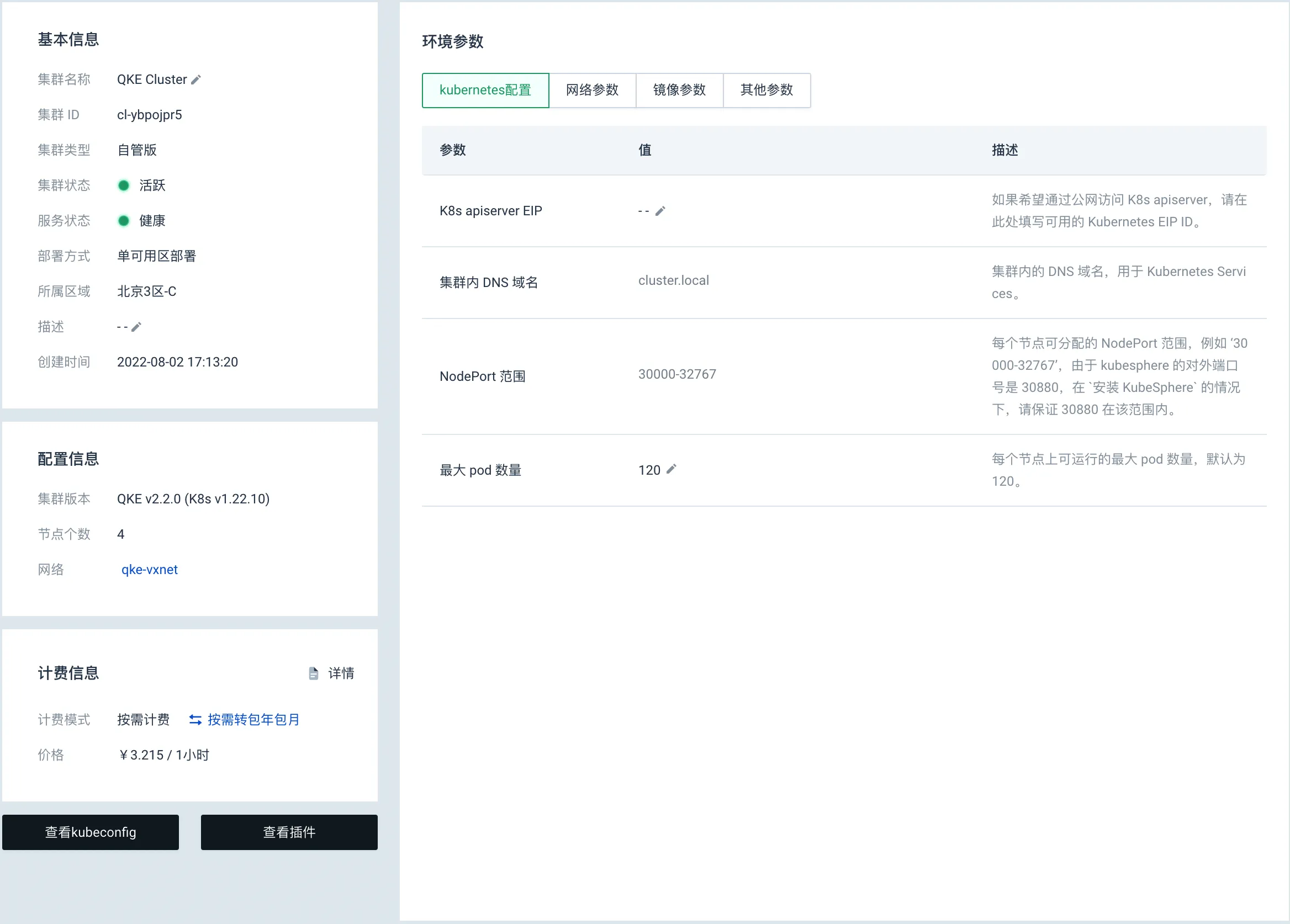Click the price ¥3.215 / 1小时
The width and height of the screenshot is (1290, 924).
point(163,755)
